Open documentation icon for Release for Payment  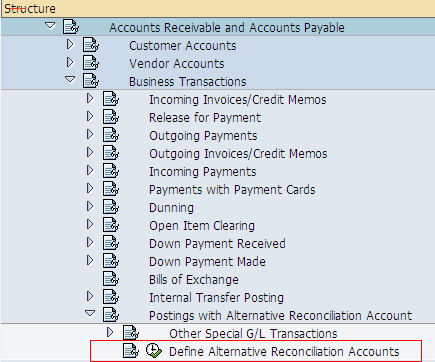(111, 117)
